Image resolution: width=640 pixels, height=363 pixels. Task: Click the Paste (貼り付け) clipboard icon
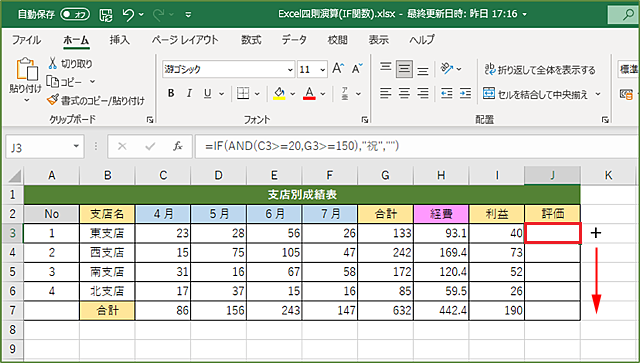(27, 69)
